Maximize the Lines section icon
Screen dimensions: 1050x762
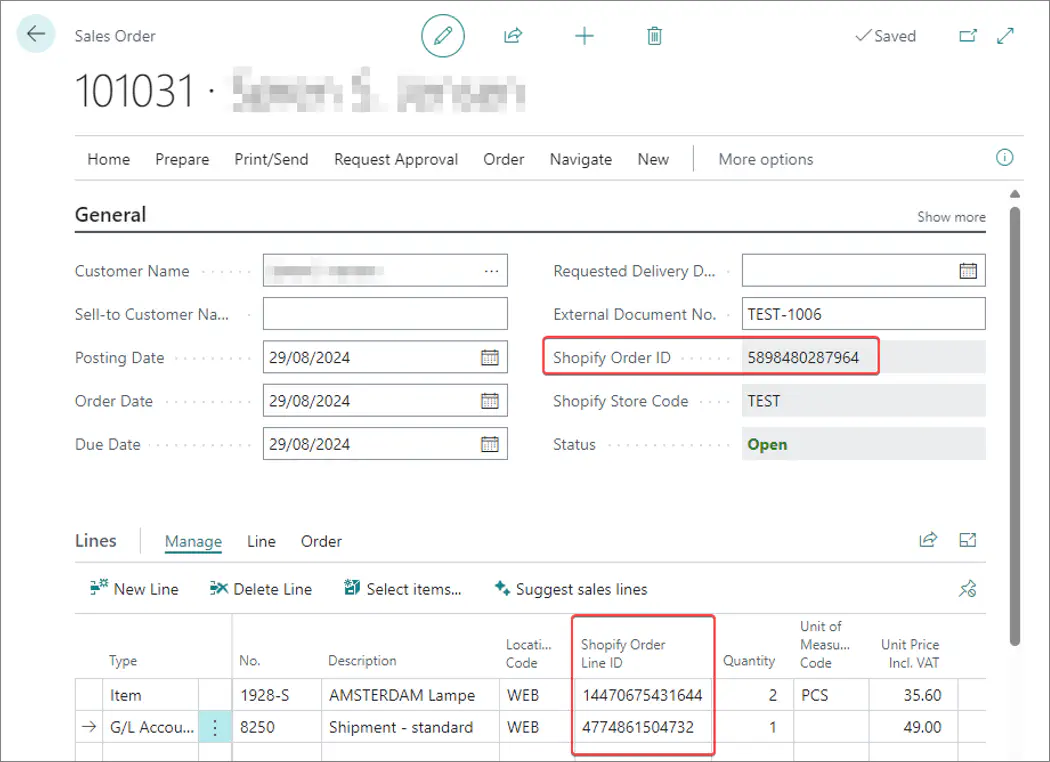point(968,540)
